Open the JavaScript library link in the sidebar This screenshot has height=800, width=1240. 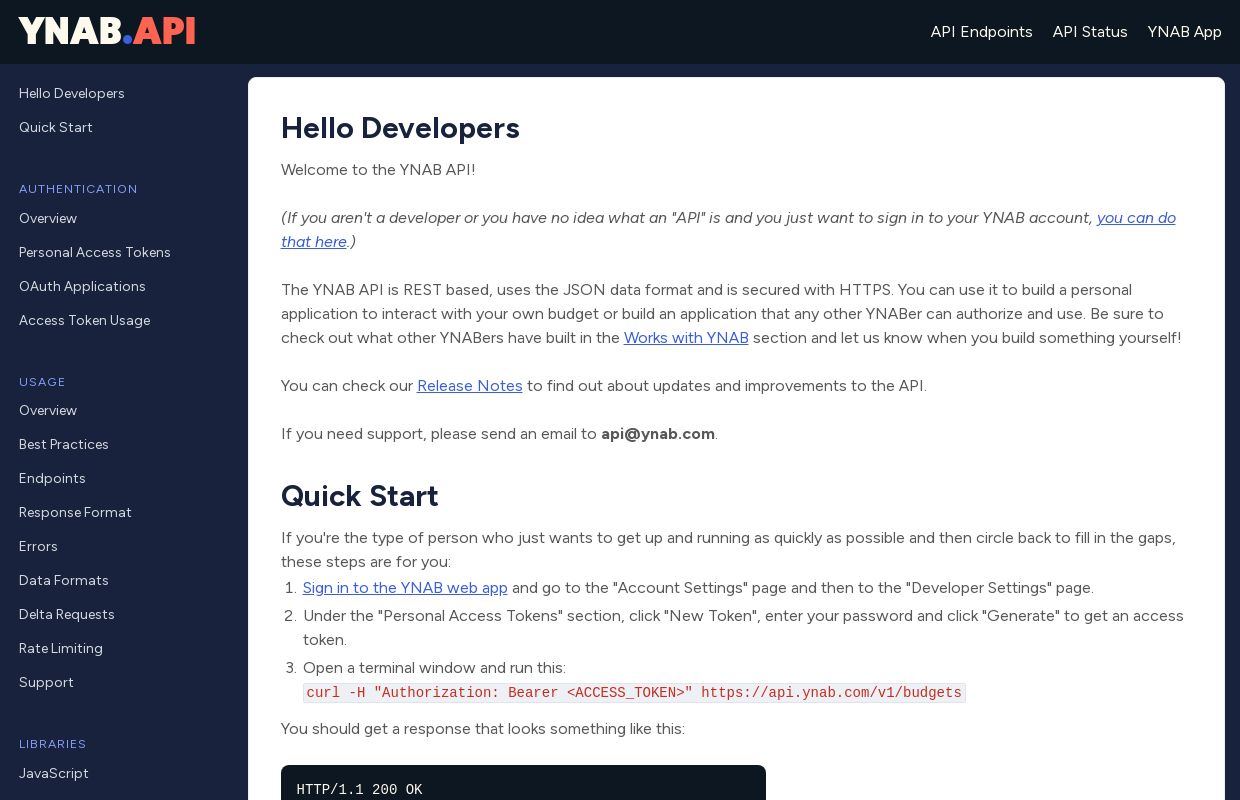[x=54, y=774]
